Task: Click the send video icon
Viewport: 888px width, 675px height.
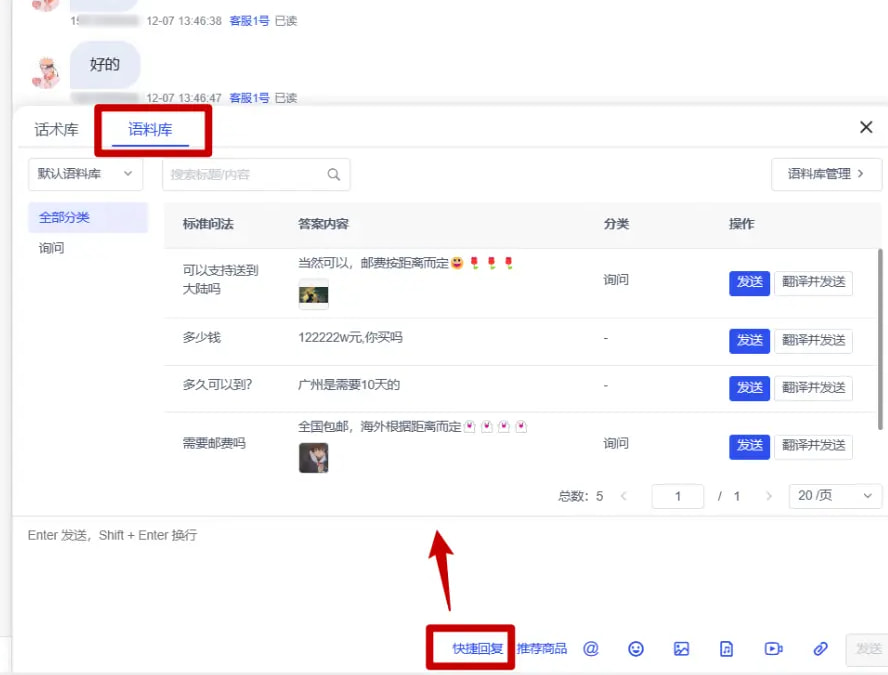Action: pyautogui.click(x=774, y=648)
